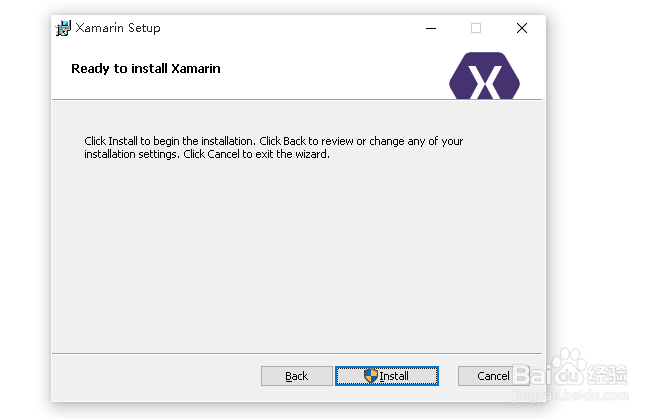668x419 pixels.
Task: Click the "Ready to install Xamarin" heading
Action: click(145, 69)
